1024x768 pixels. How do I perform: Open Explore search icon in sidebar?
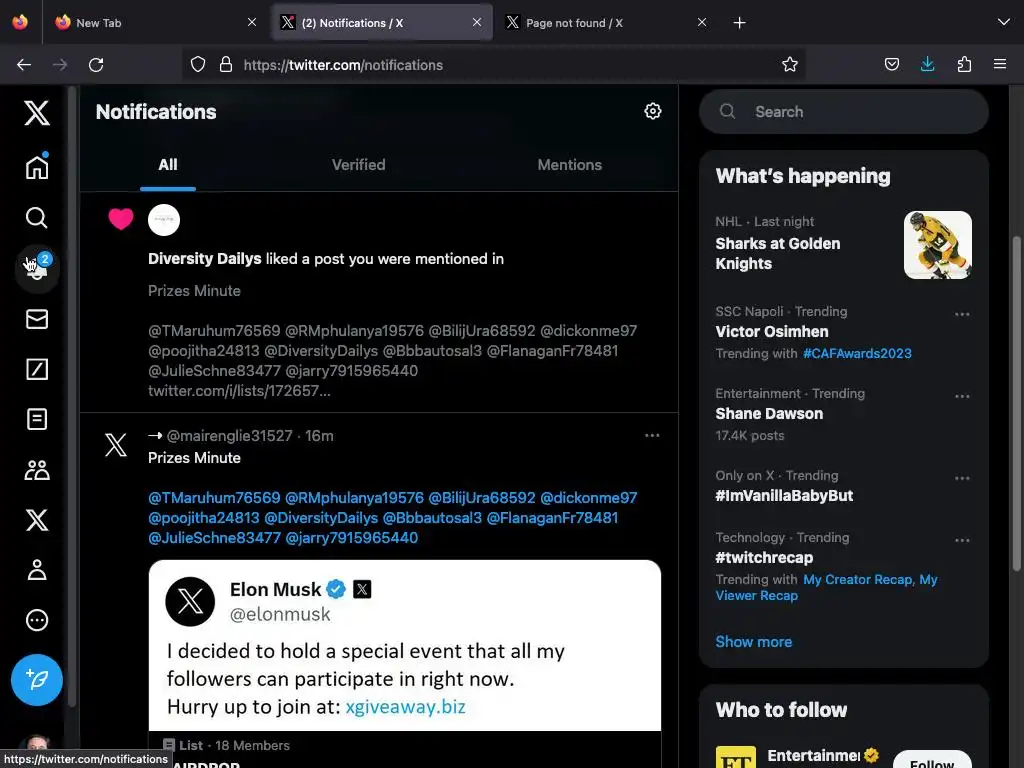37,218
